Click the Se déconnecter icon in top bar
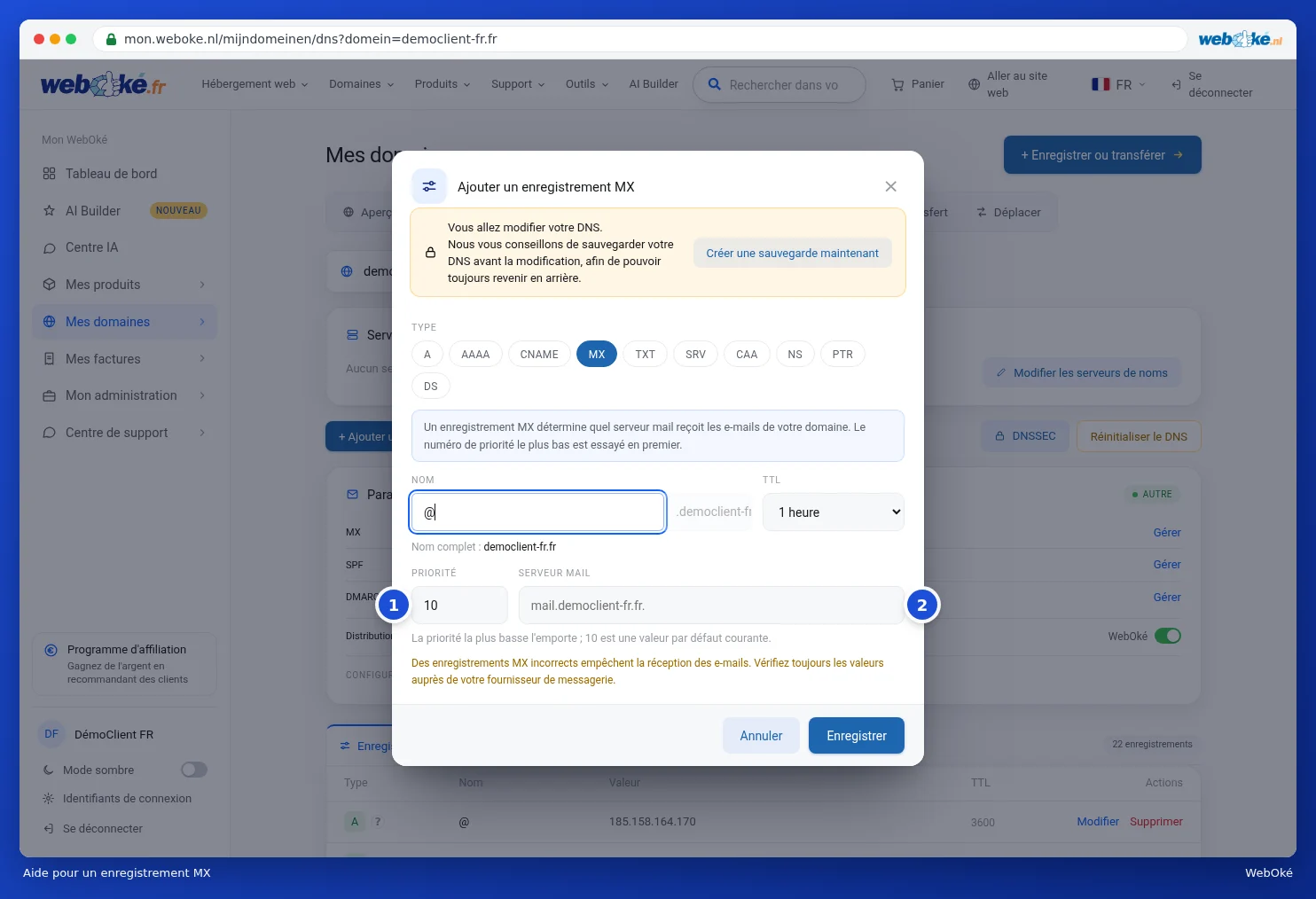The width and height of the screenshot is (1316, 899). click(1176, 84)
